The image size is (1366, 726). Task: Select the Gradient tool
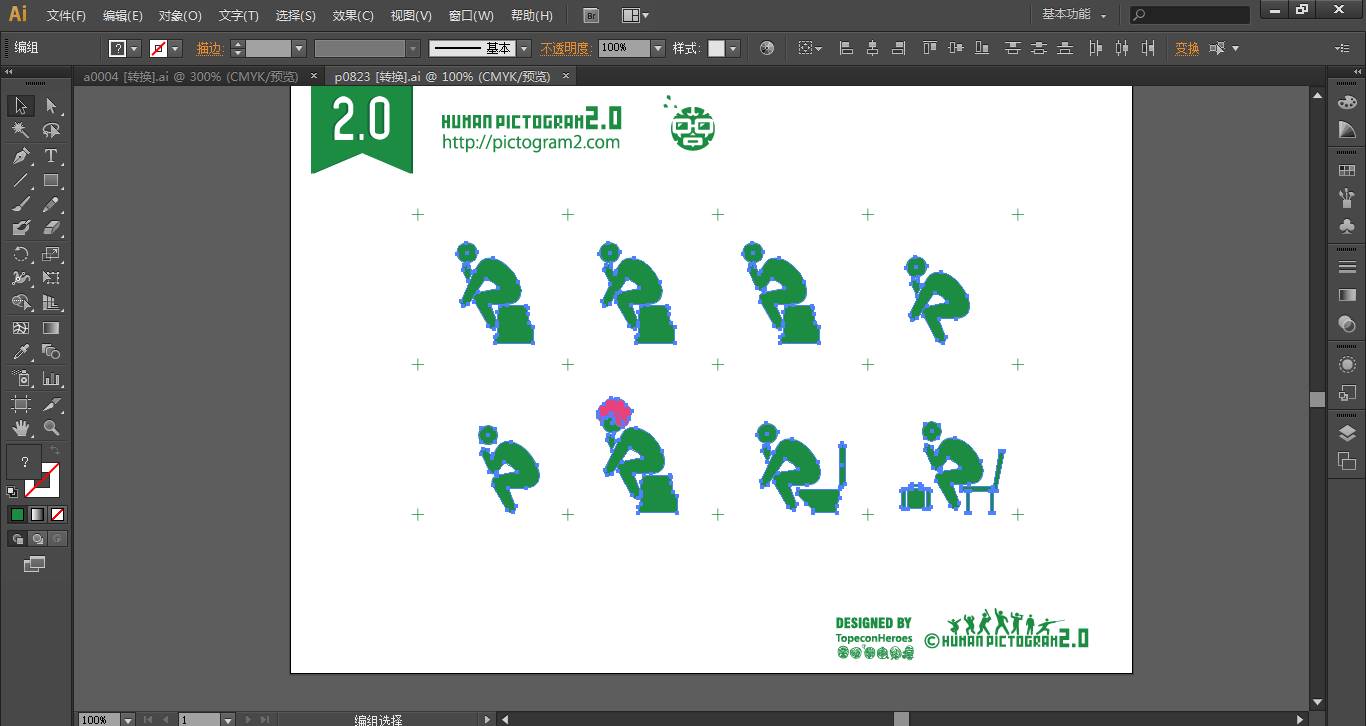coord(51,328)
